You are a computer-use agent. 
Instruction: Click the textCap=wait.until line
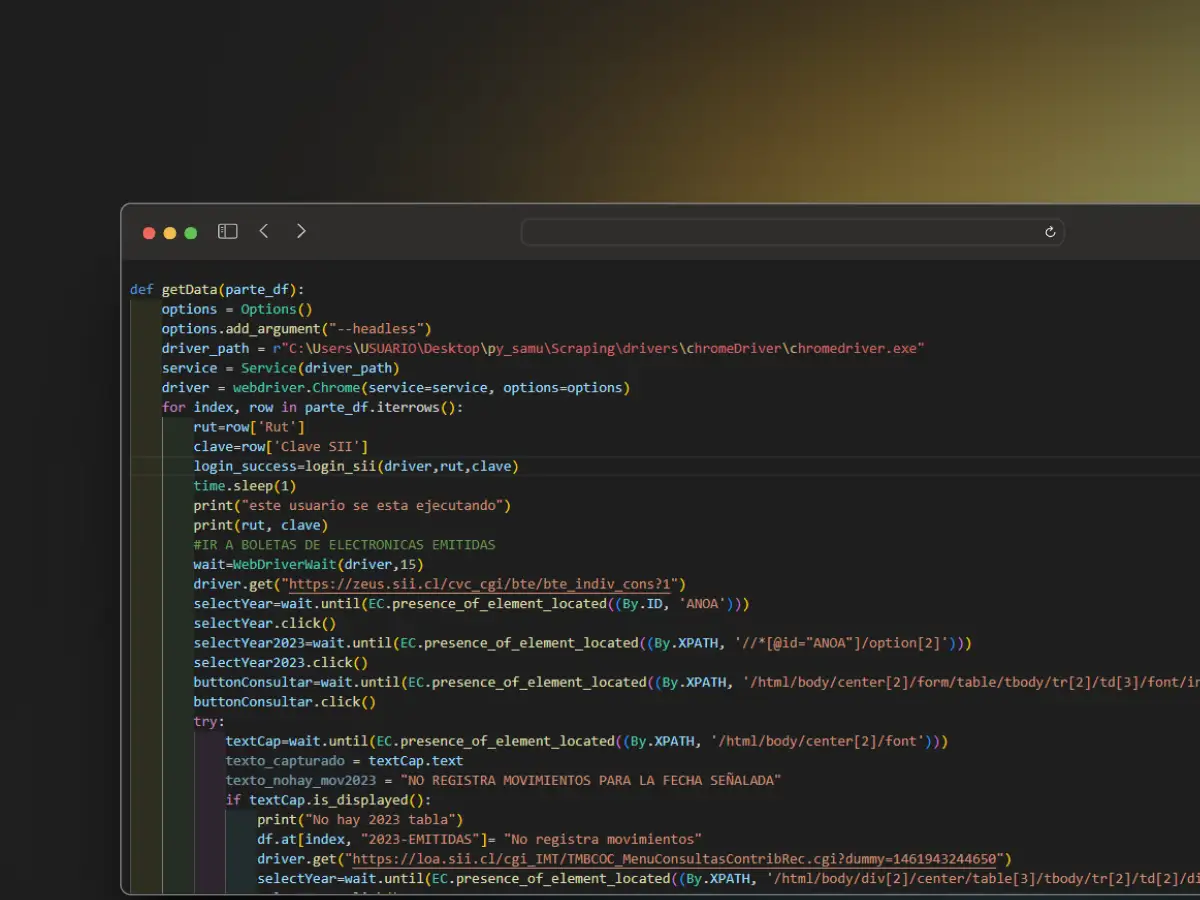pos(586,741)
